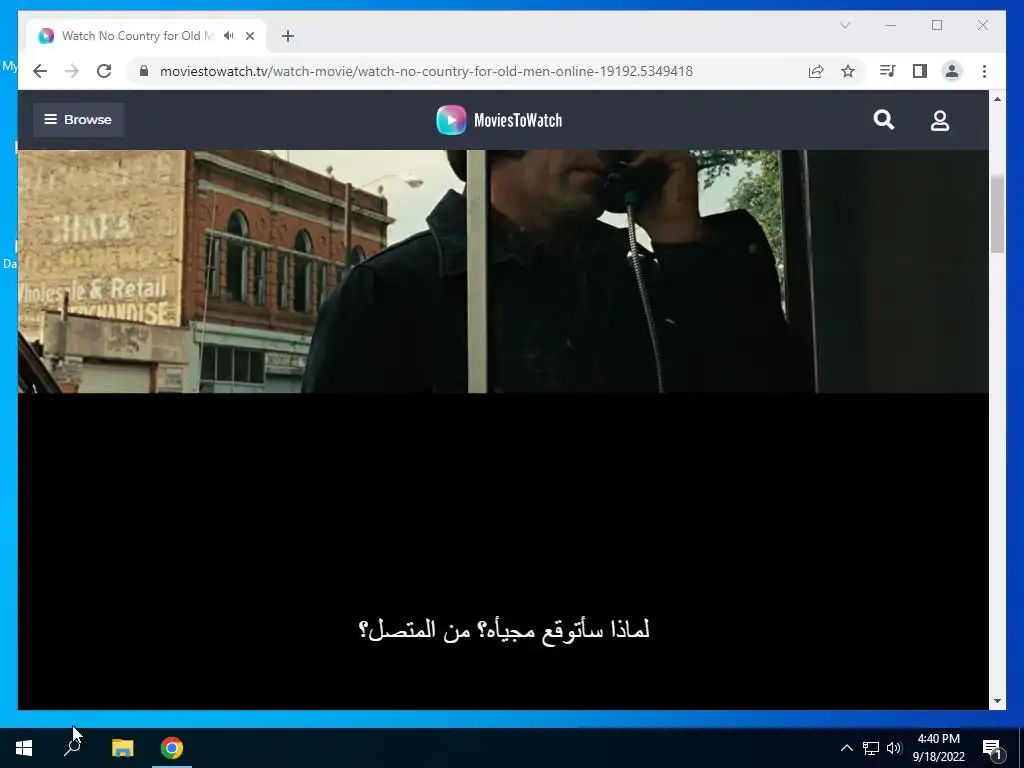The image size is (1024, 768).
Task: Open the network status tray icon
Action: [871, 748]
